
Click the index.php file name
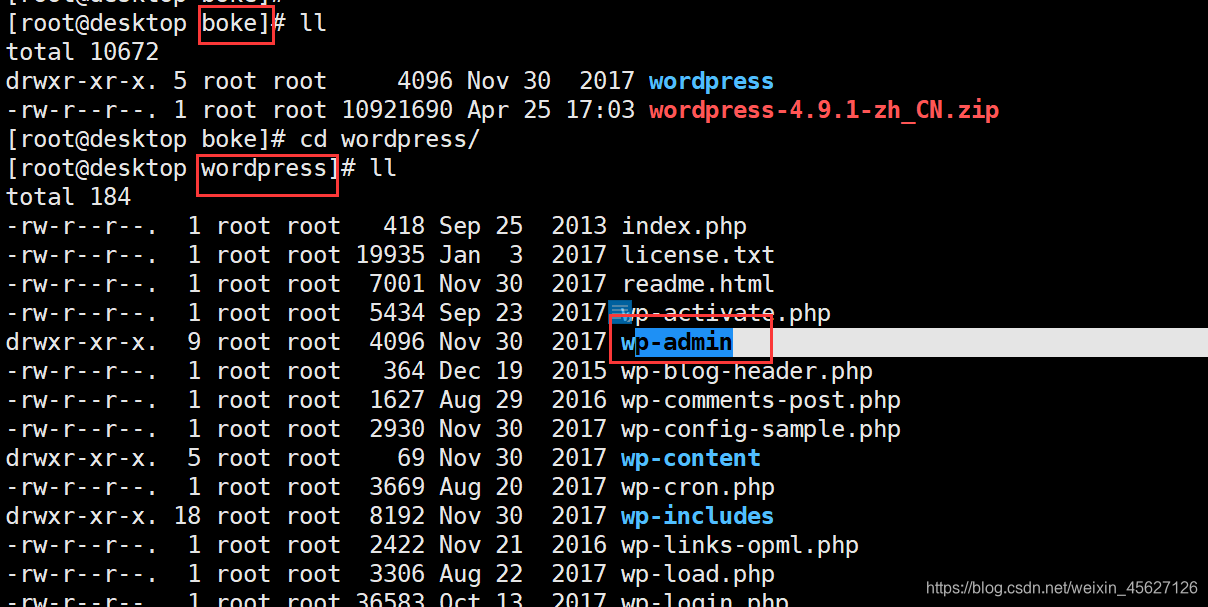(684, 227)
